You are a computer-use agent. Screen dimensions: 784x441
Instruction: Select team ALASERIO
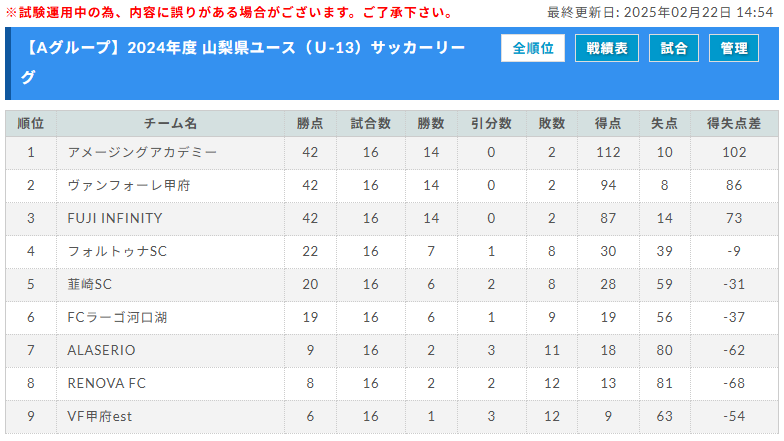coord(102,350)
